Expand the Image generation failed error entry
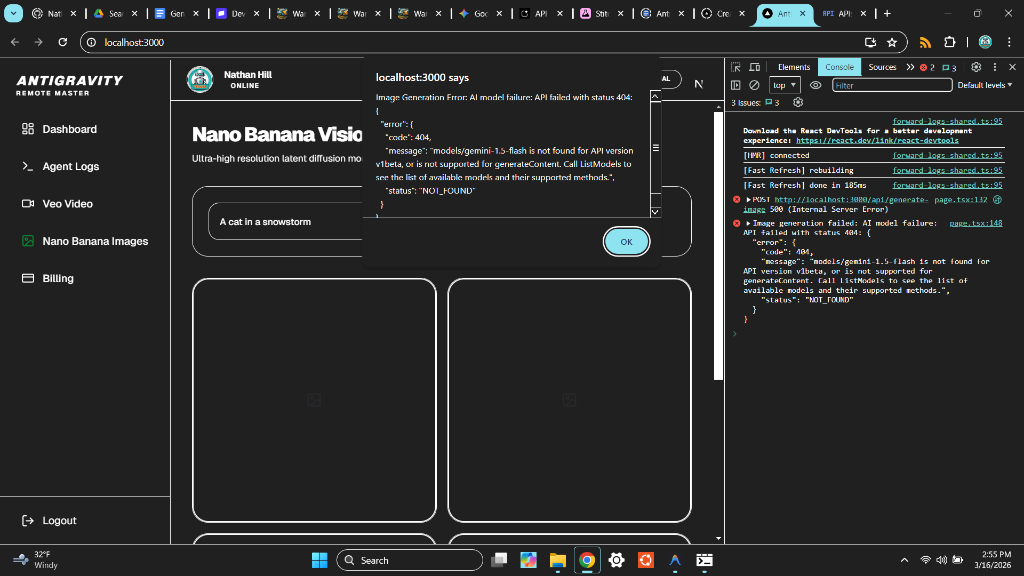Image resolution: width=1024 pixels, height=576 pixels. coord(749,223)
